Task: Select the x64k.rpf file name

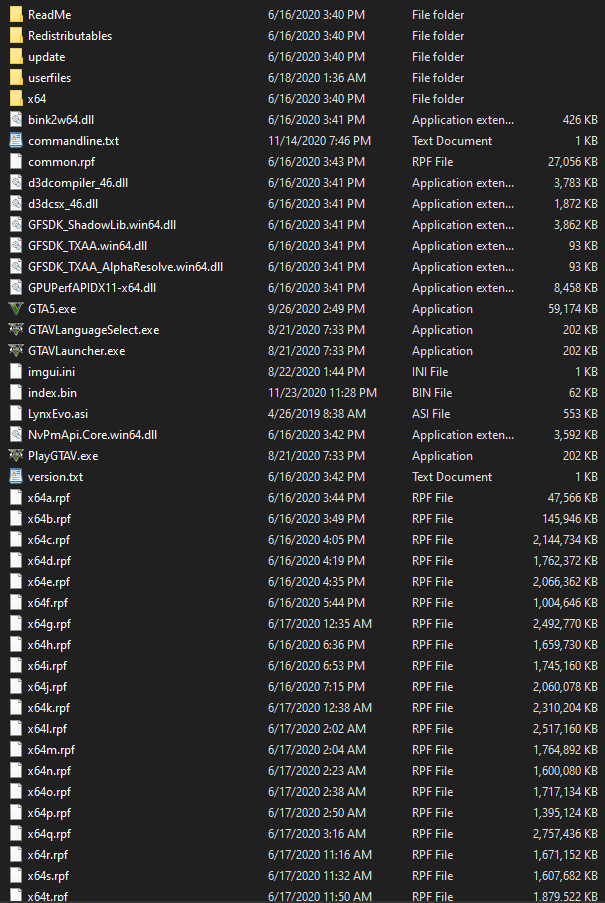Action: [x=49, y=707]
